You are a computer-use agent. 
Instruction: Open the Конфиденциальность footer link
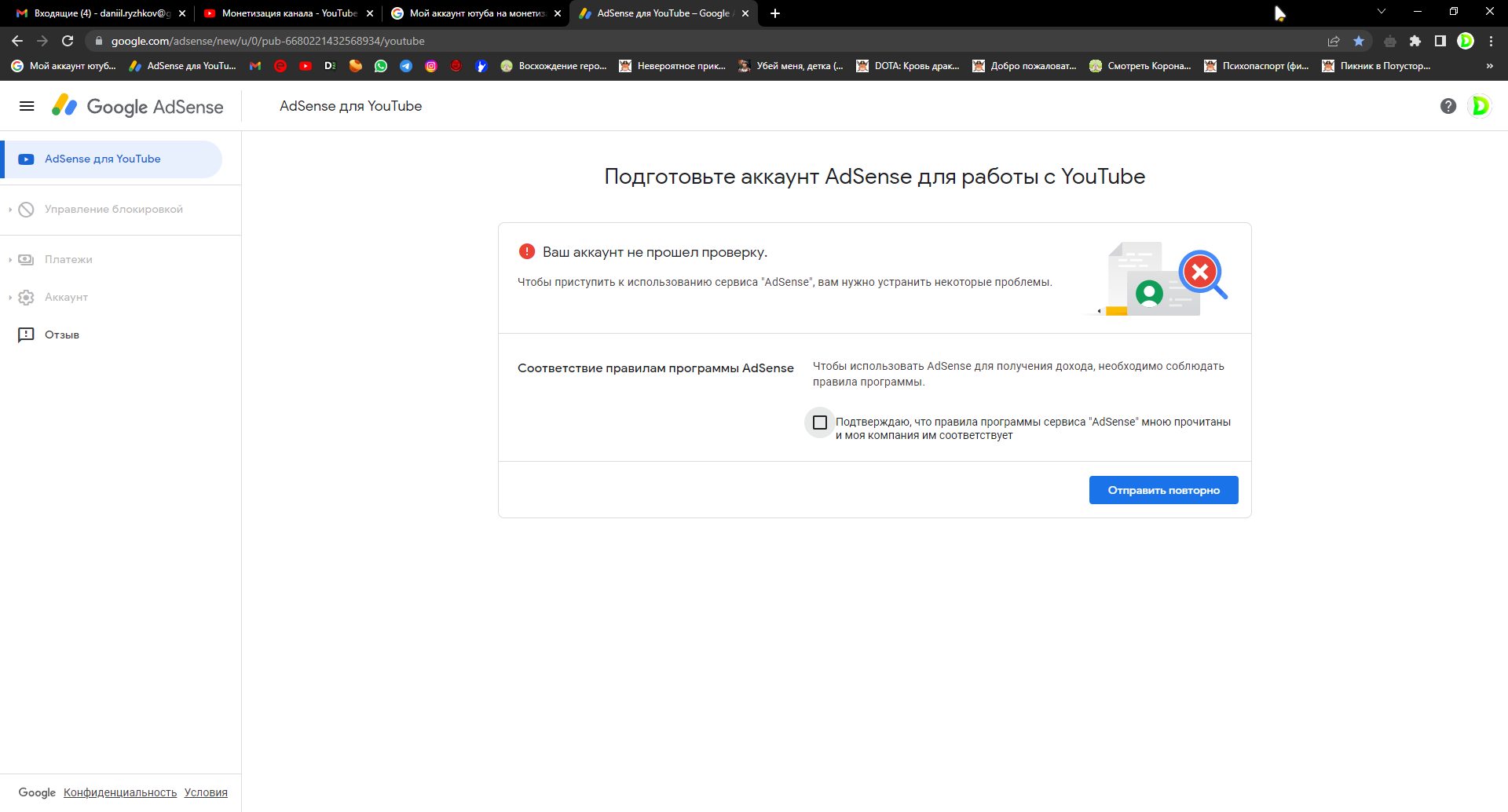[120, 792]
